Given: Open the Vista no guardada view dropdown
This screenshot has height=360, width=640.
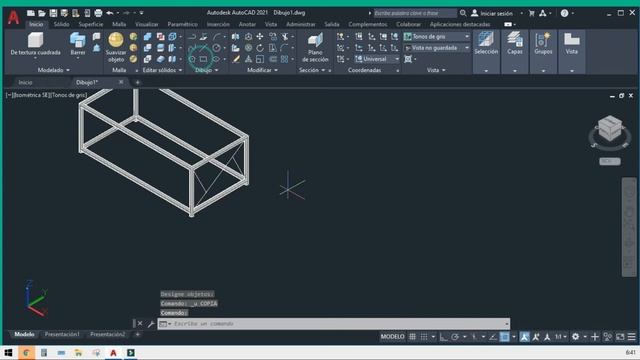Looking at the screenshot, I should point(436,48).
